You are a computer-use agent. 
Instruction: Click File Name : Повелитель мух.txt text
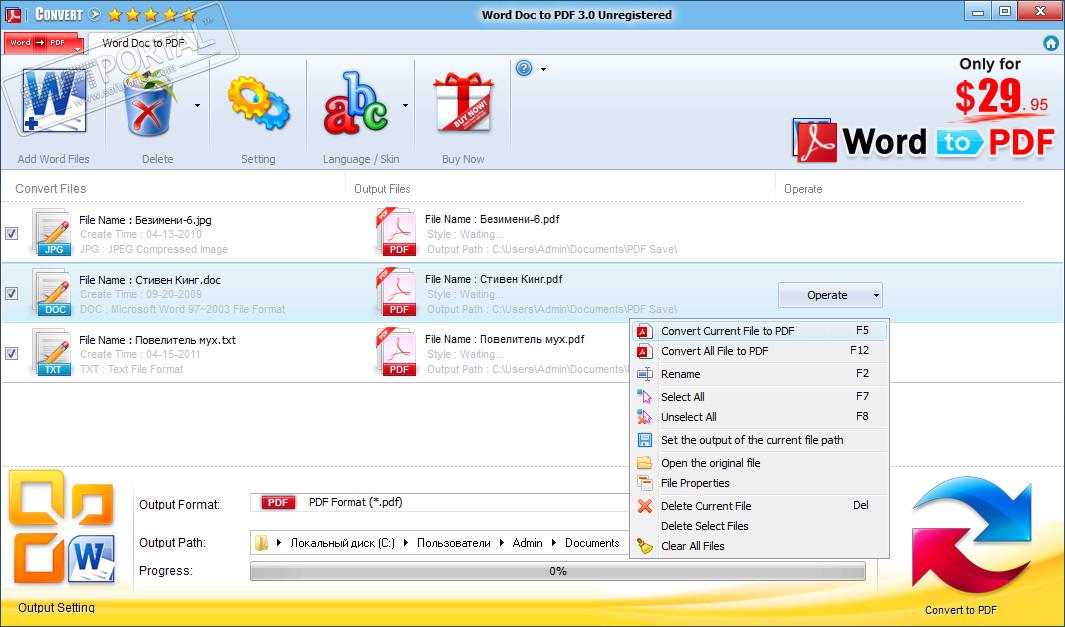tap(158, 340)
